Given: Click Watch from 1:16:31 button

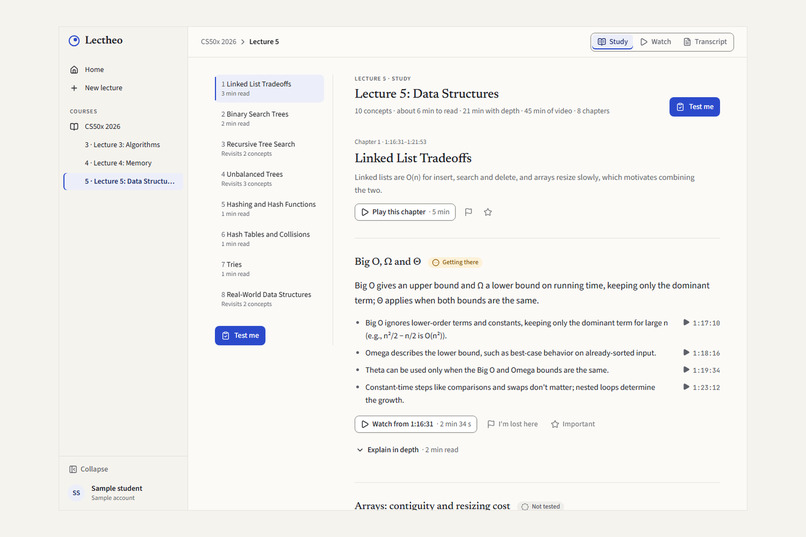Looking at the screenshot, I should pyautogui.click(x=416, y=424).
